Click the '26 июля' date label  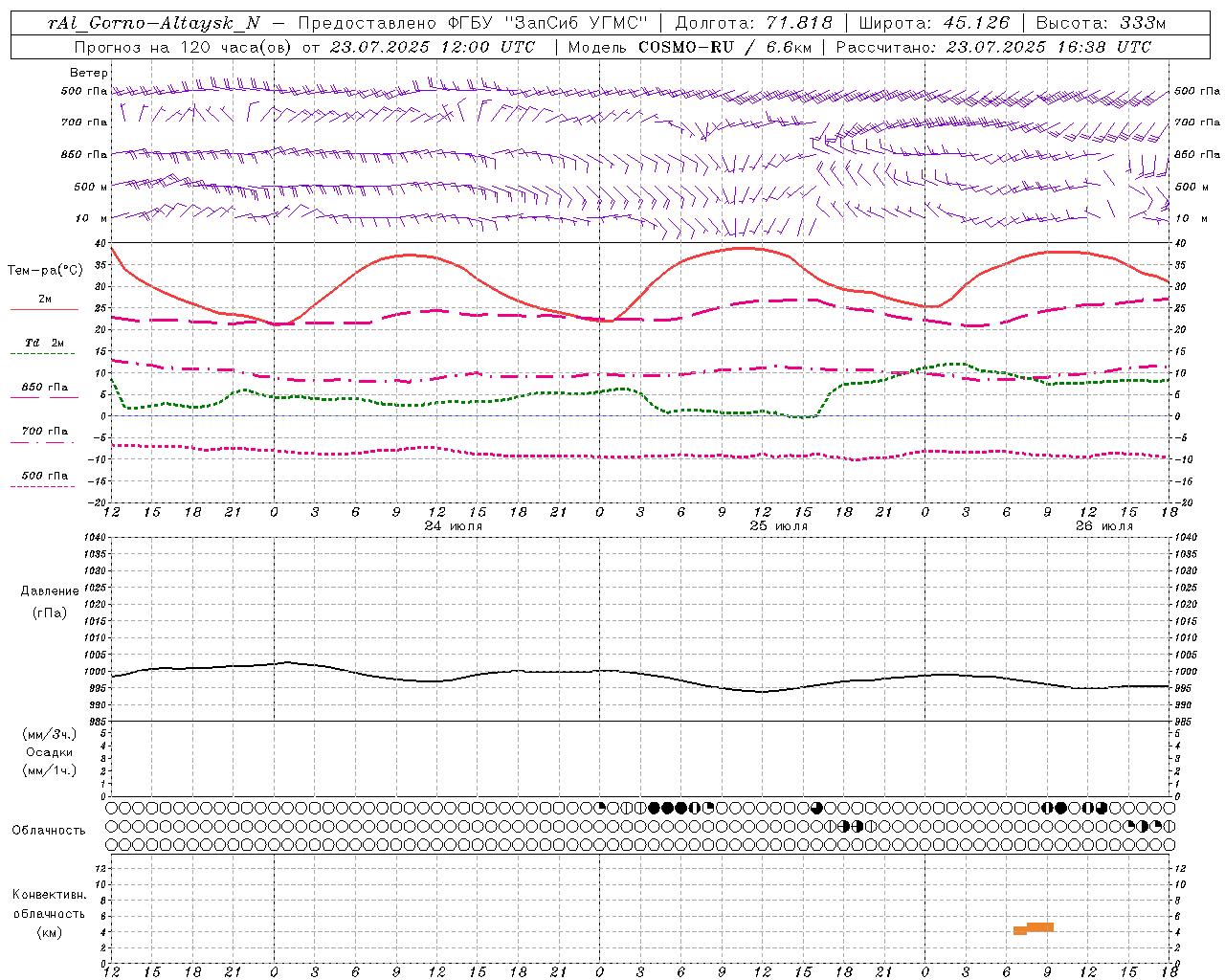pyautogui.click(x=1104, y=526)
